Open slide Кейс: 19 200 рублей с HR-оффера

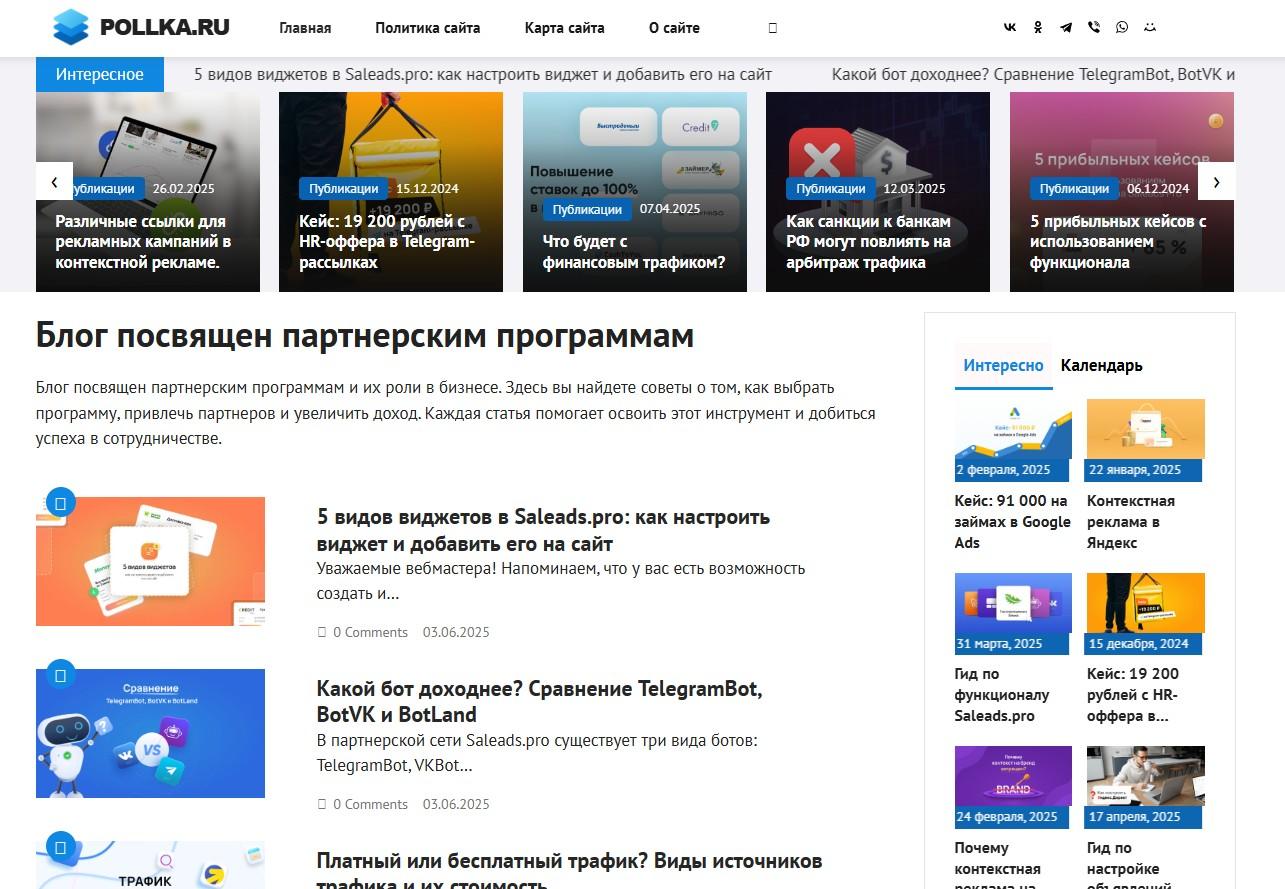coord(387,242)
